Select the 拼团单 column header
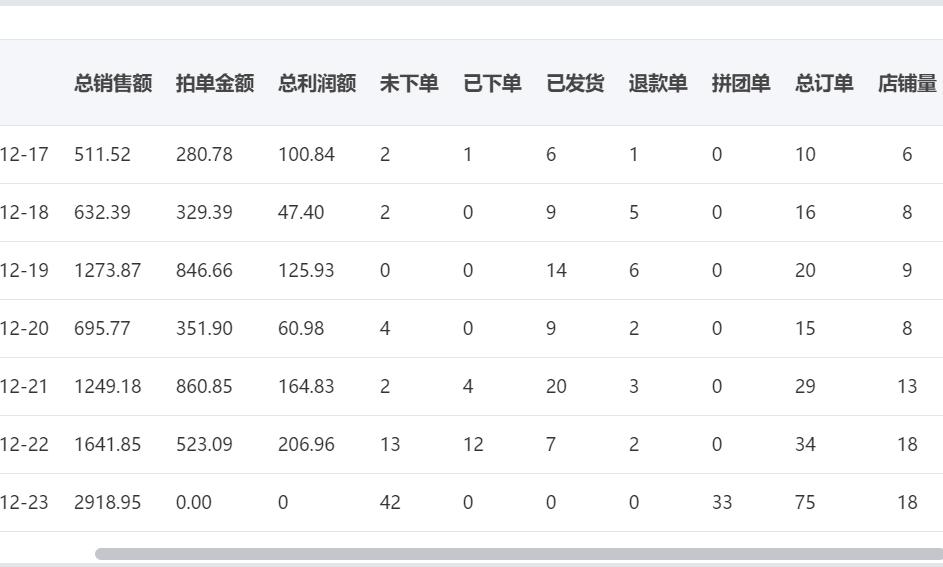 741,84
